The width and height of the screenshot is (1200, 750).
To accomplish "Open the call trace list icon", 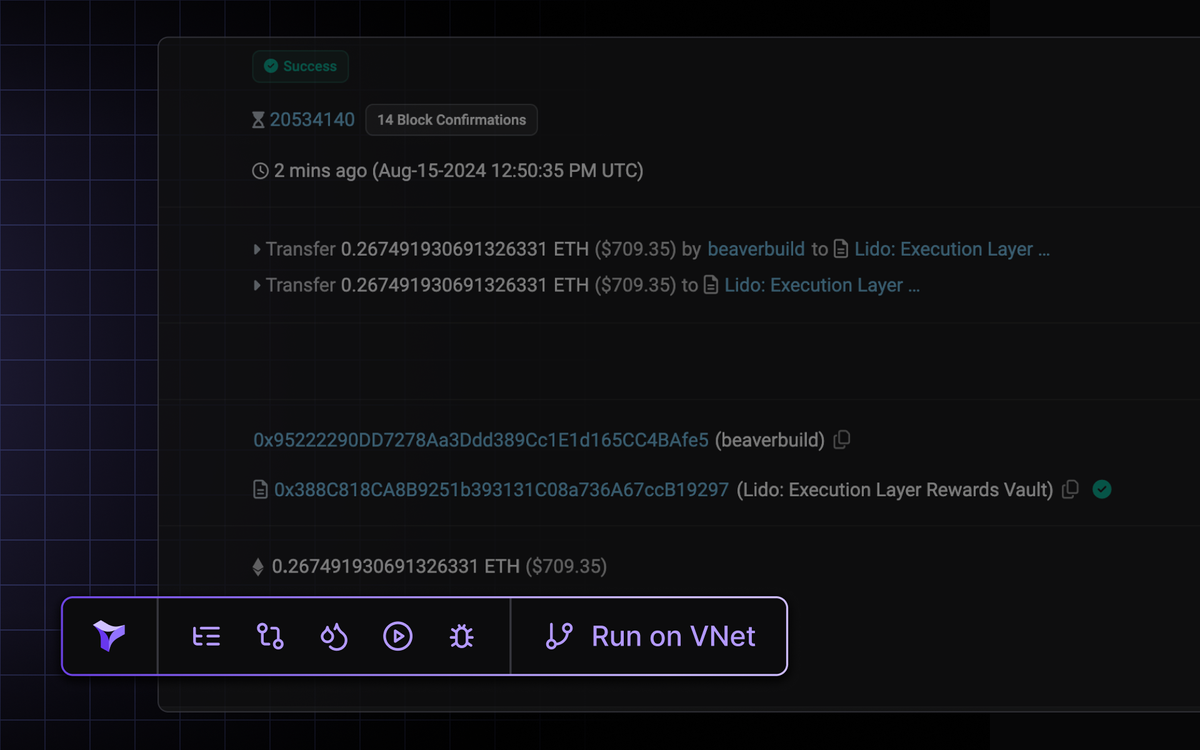I will (206, 636).
